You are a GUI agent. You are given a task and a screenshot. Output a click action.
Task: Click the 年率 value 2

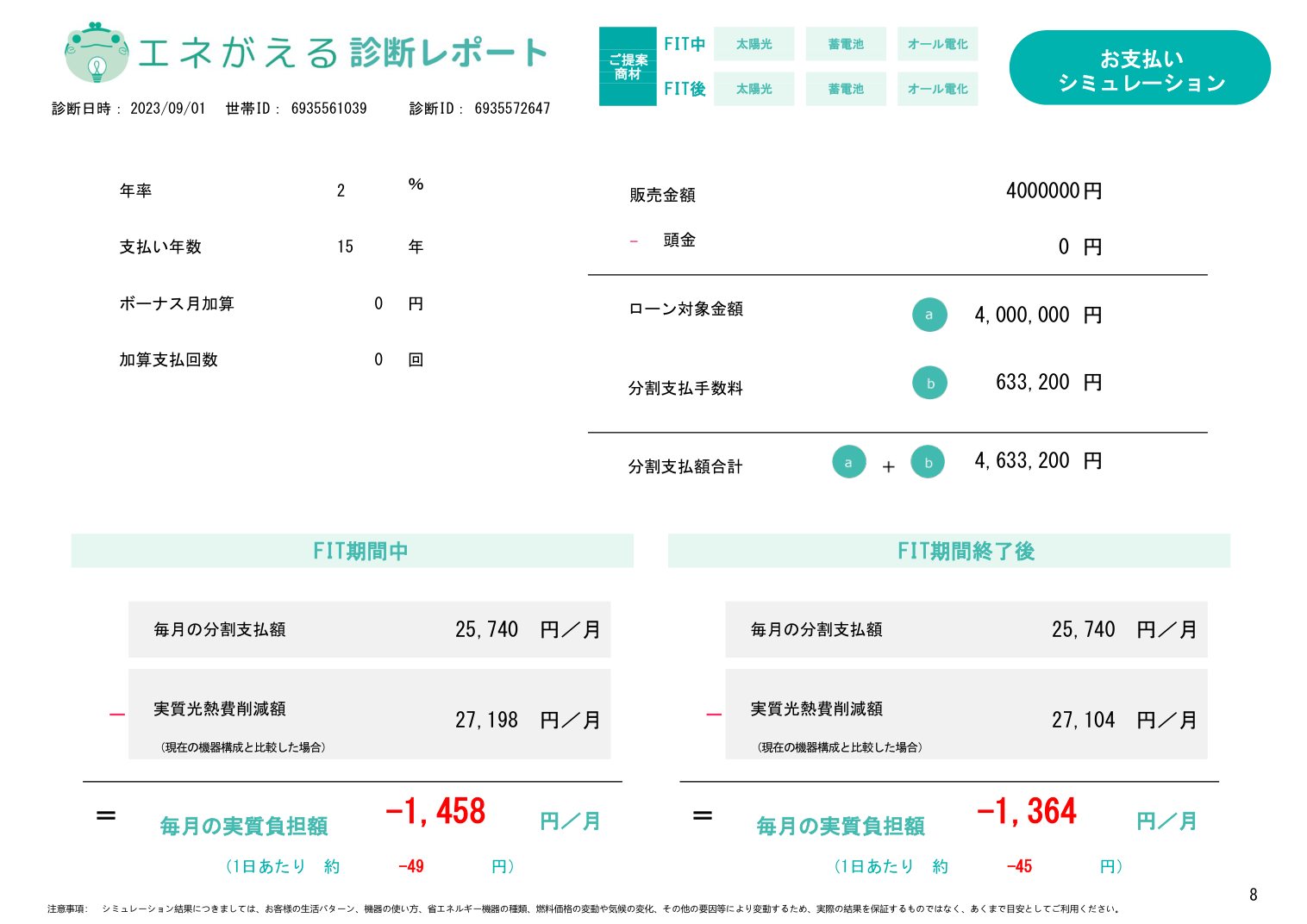click(341, 190)
